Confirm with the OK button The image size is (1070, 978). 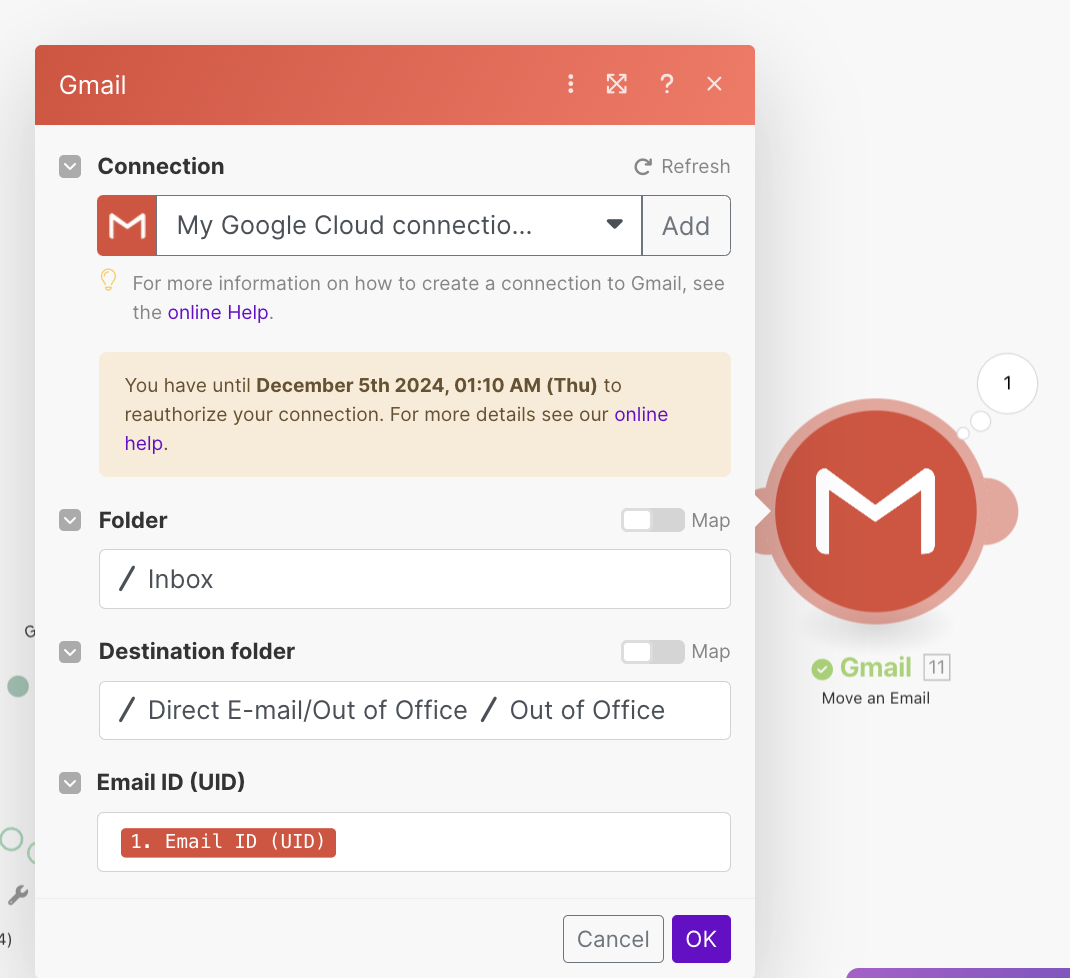pyautogui.click(x=702, y=939)
